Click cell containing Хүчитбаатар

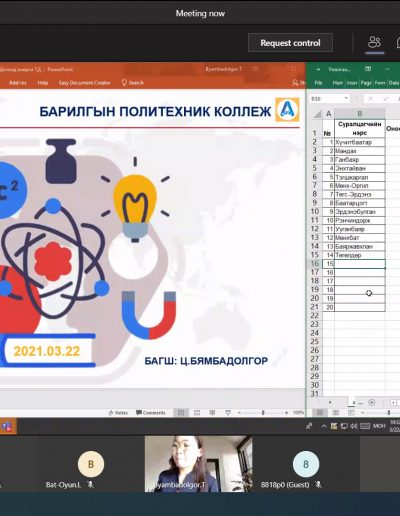[x=360, y=142]
